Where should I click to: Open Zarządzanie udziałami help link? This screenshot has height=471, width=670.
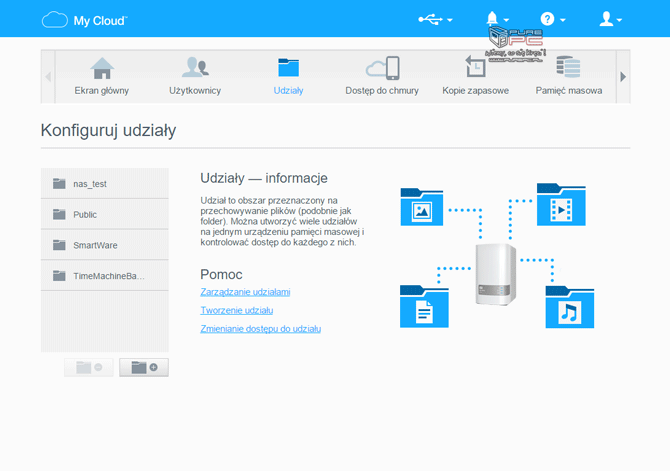coord(245,292)
